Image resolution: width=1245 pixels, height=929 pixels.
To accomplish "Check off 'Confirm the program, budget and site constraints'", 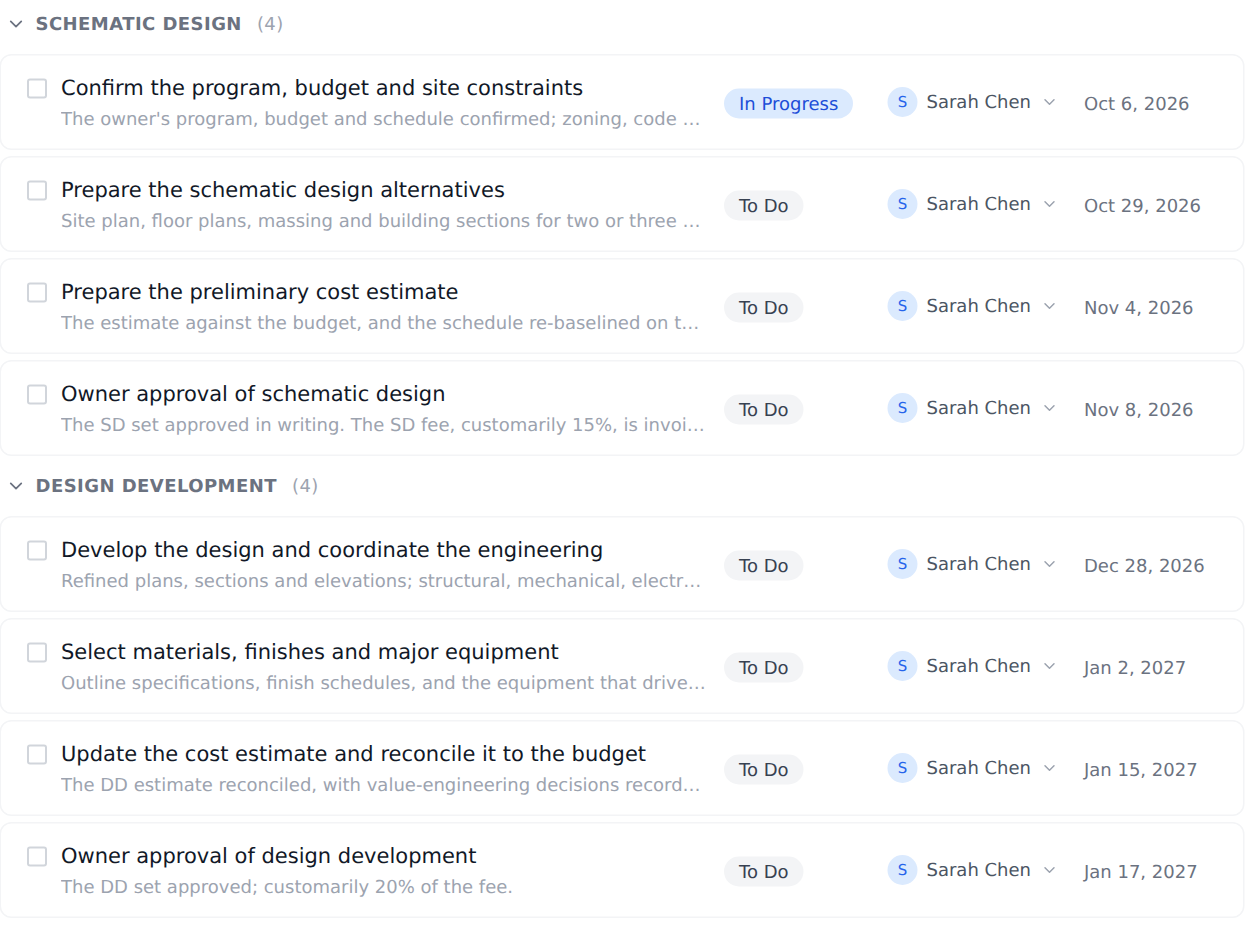I will (x=37, y=88).
